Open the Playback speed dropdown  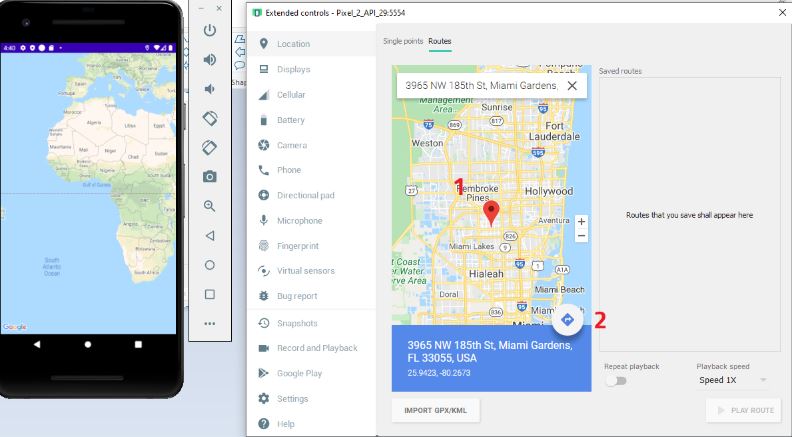[732, 380]
